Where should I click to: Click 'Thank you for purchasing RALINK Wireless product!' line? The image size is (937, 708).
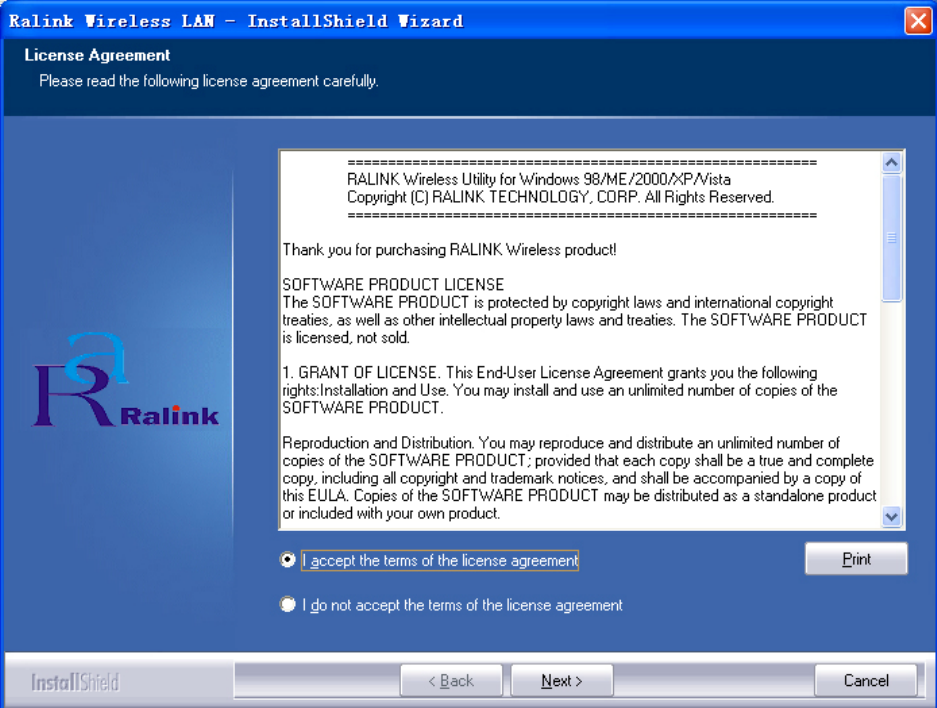click(449, 250)
